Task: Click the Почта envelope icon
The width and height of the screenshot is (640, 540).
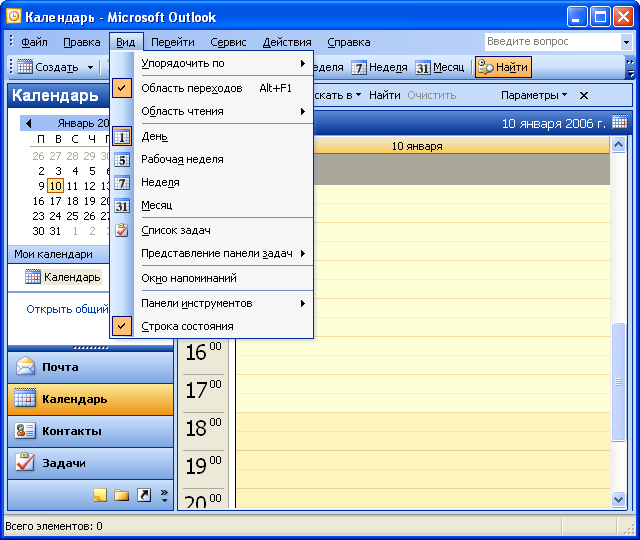Action: (25, 367)
